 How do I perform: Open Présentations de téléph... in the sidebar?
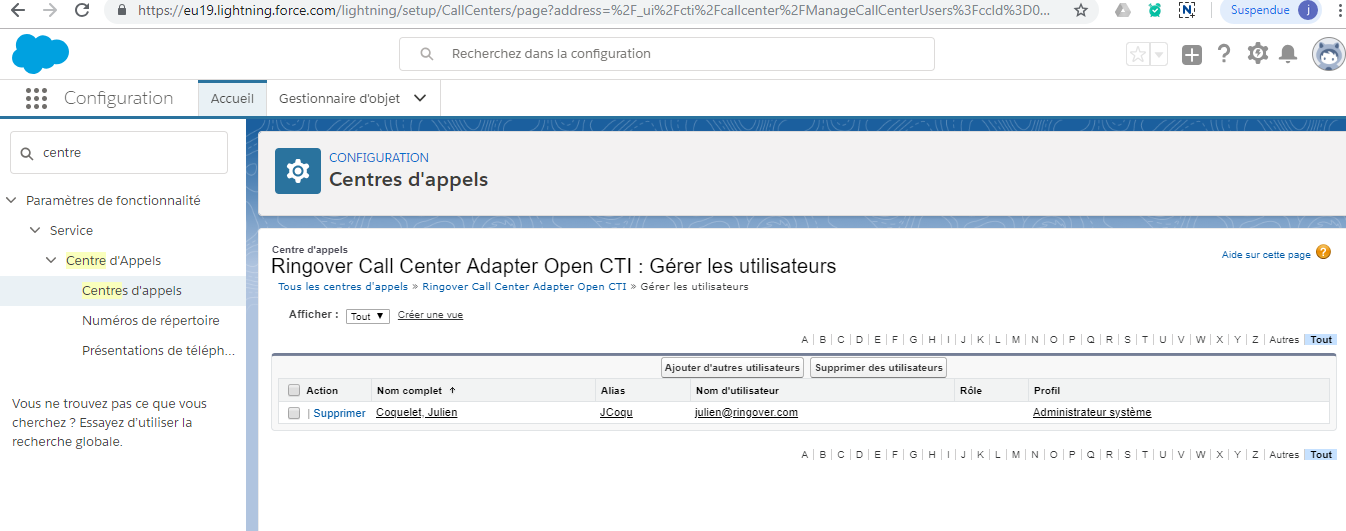pyautogui.click(x=159, y=350)
